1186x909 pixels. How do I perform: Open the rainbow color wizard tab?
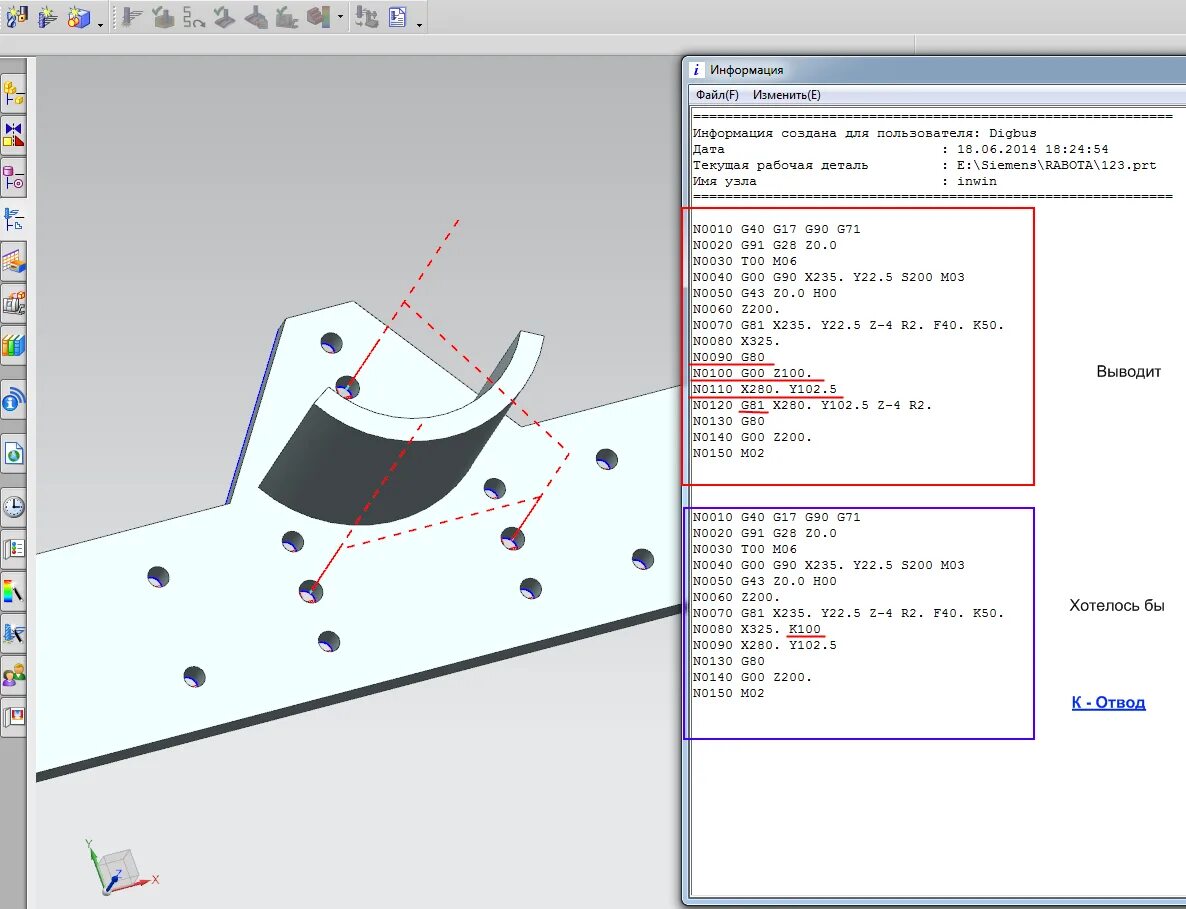point(14,591)
